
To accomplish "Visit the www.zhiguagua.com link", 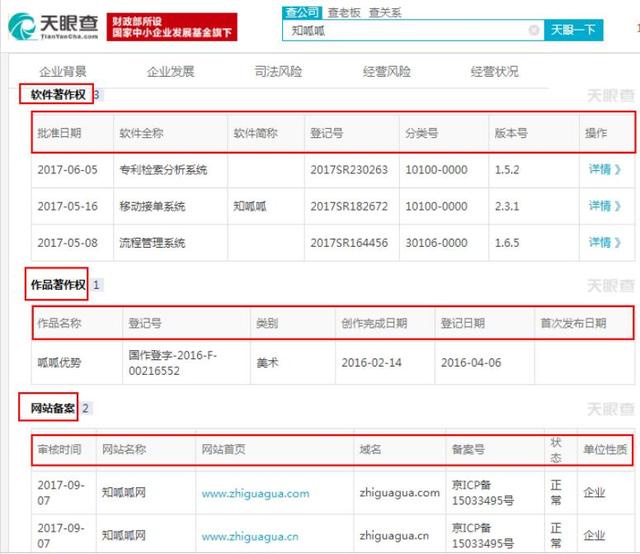I will click(x=256, y=494).
